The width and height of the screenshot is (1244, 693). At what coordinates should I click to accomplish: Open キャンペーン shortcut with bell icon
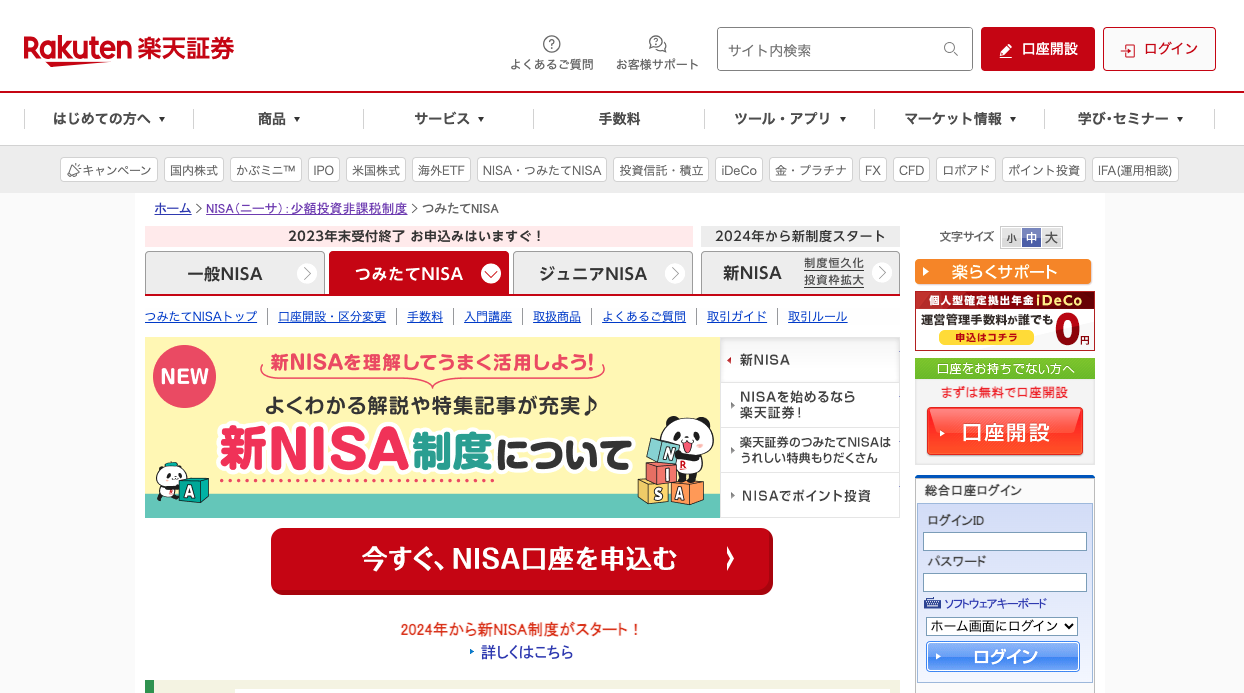tap(109, 170)
